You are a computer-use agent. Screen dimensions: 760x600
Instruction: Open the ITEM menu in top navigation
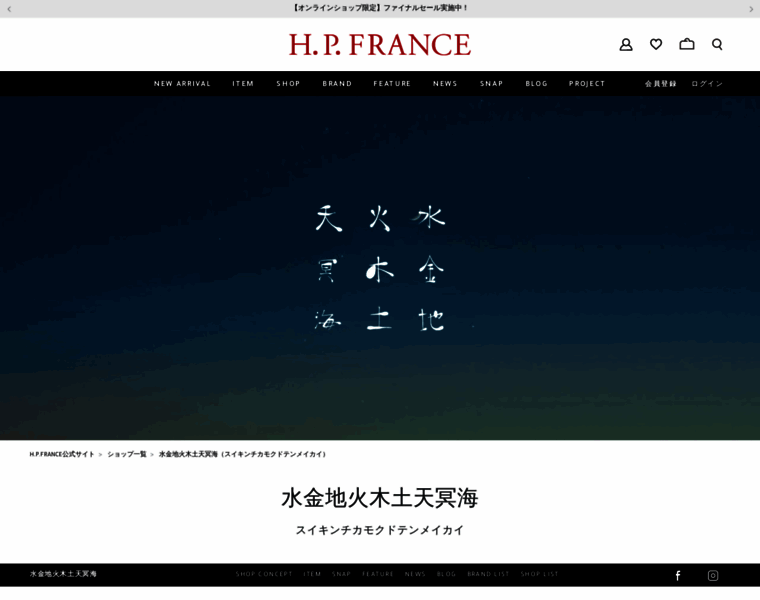243,84
